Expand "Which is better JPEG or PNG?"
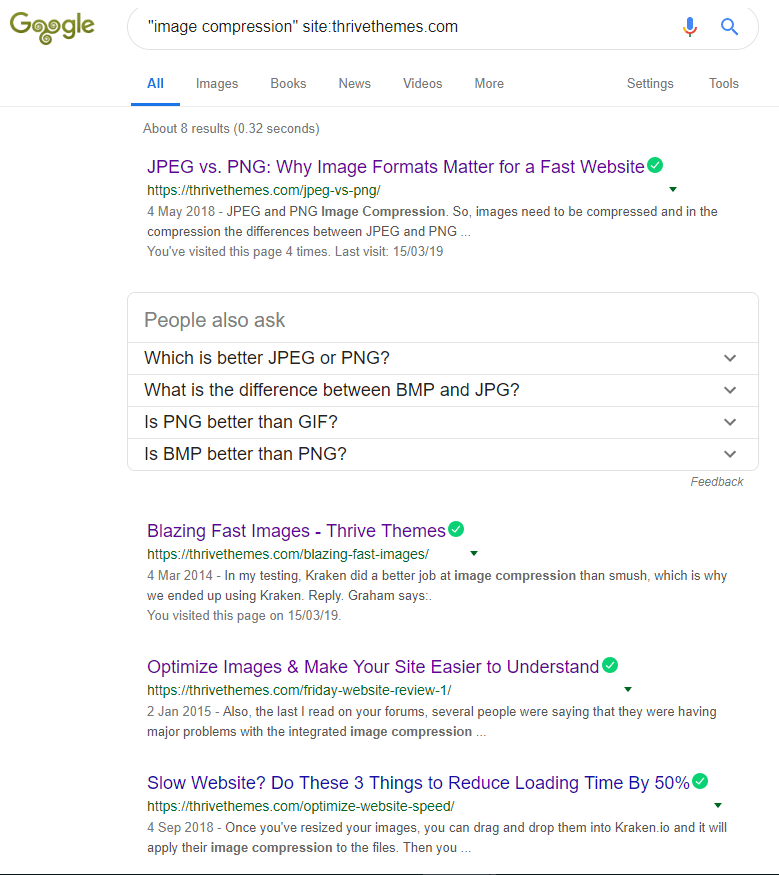Viewport: 779px width, 875px height. (730, 358)
